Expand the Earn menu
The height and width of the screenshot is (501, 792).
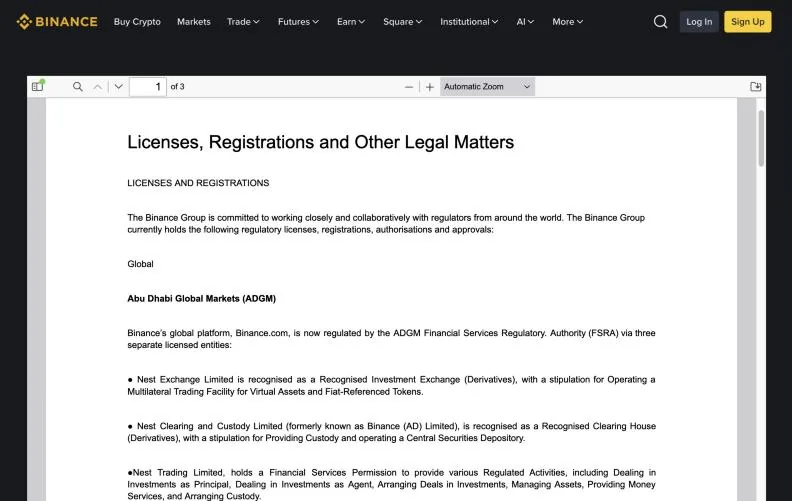pos(351,22)
